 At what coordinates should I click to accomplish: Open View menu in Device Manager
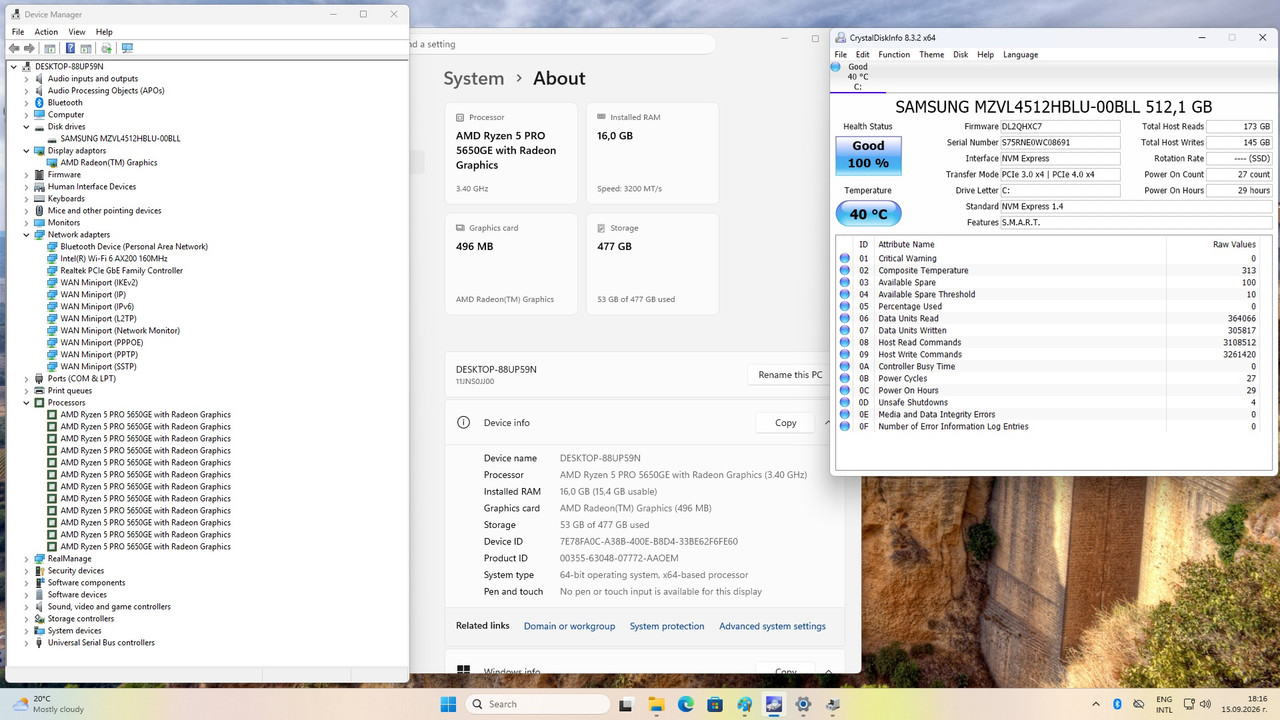coord(77,32)
